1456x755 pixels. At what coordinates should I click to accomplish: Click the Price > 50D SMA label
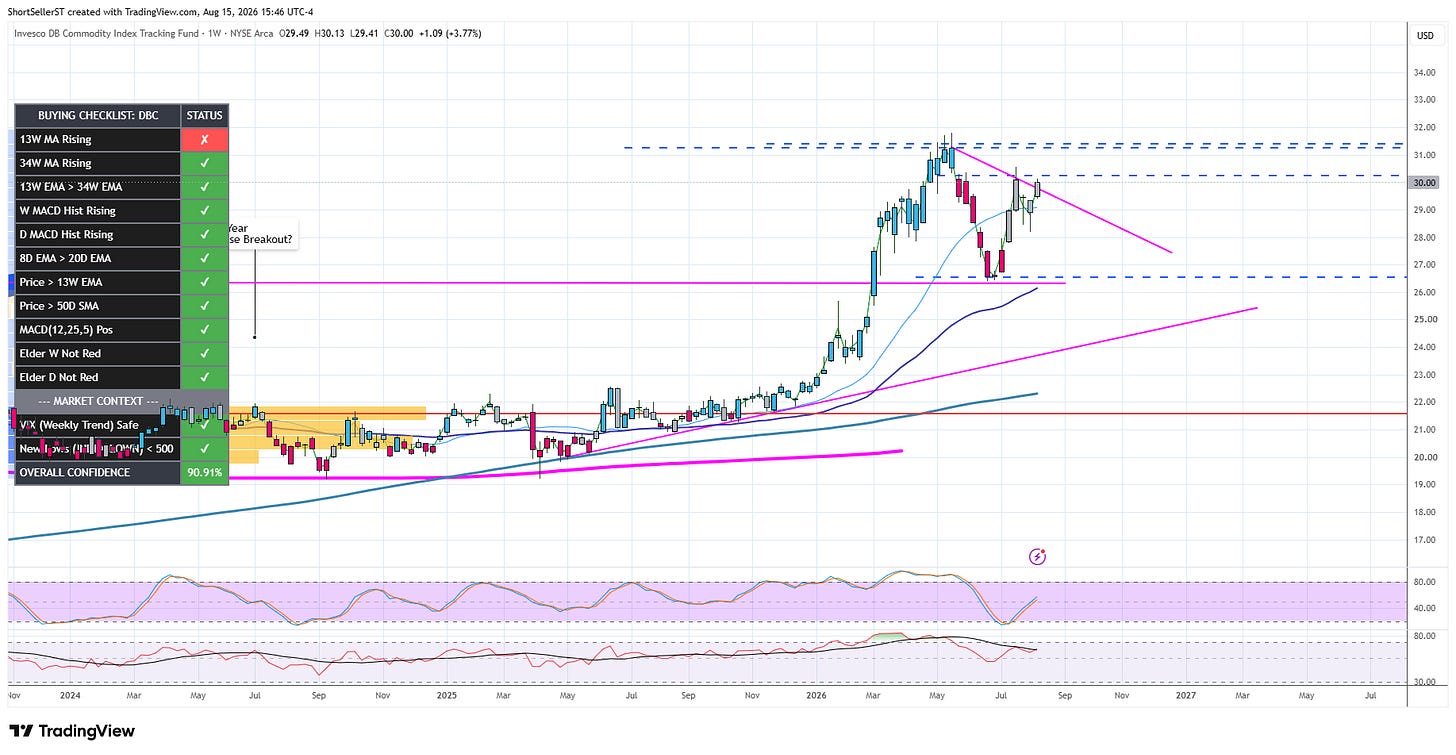point(60,306)
